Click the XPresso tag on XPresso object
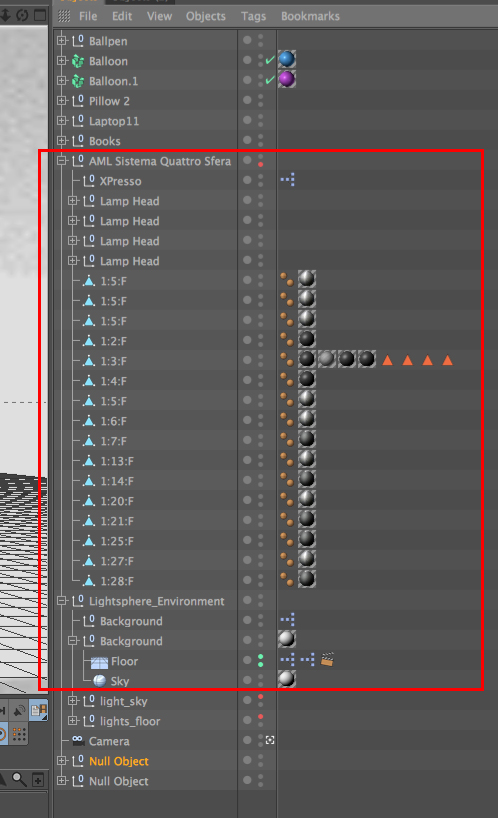Image resolution: width=498 pixels, height=818 pixels. point(287,180)
